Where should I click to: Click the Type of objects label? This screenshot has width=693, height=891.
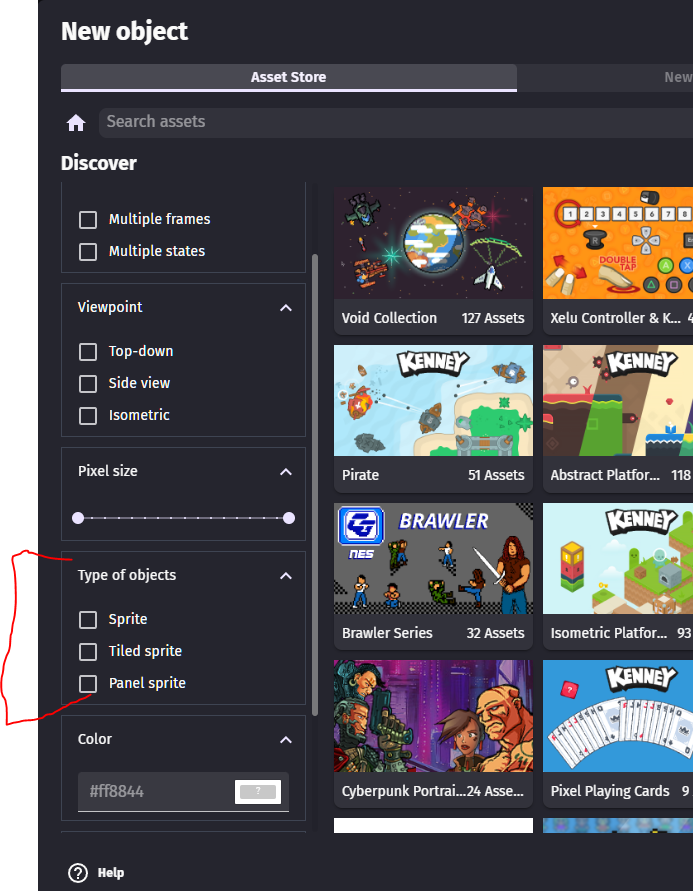(x=127, y=575)
